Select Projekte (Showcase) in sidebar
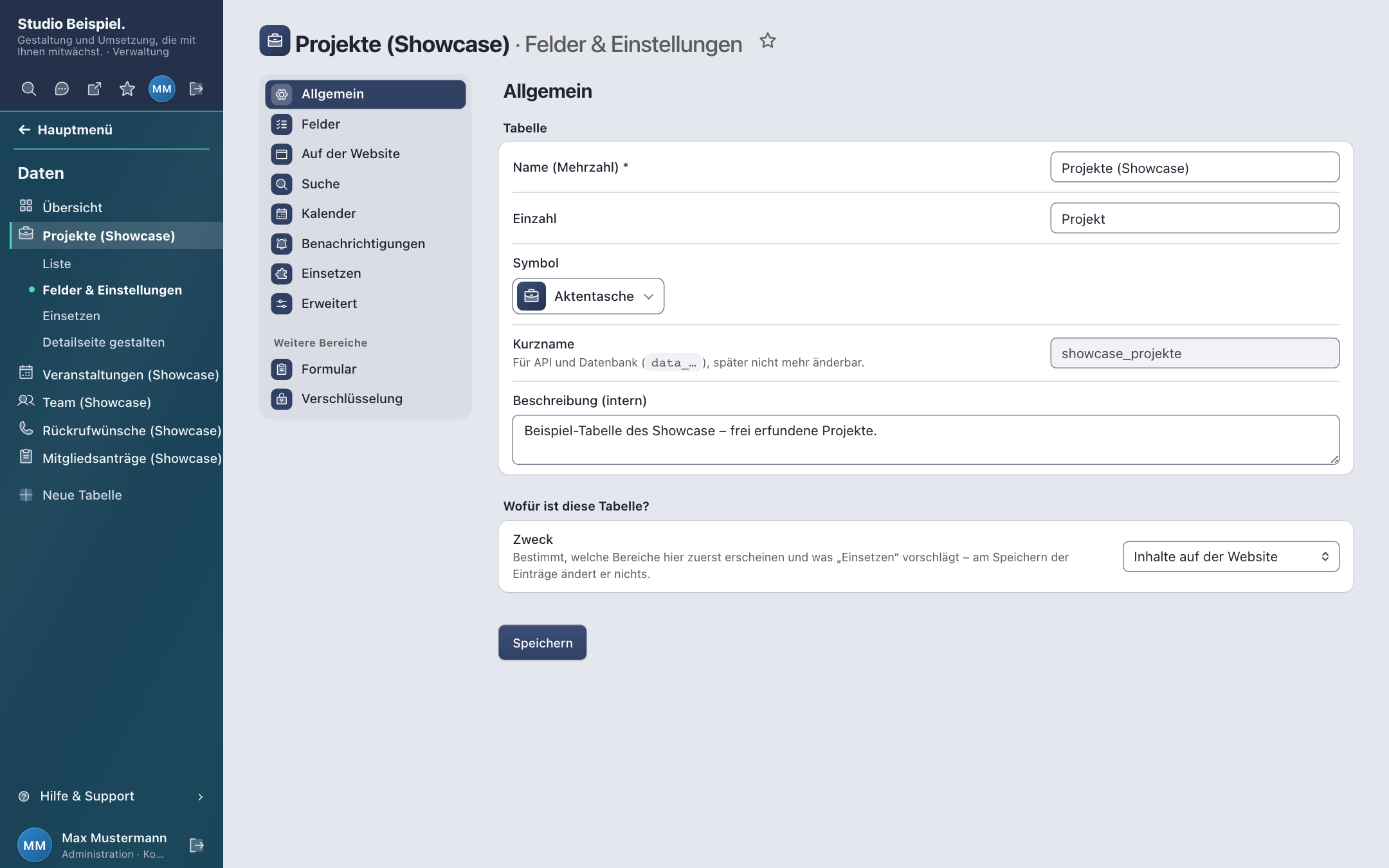The height and width of the screenshot is (868, 1389). point(116,235)
